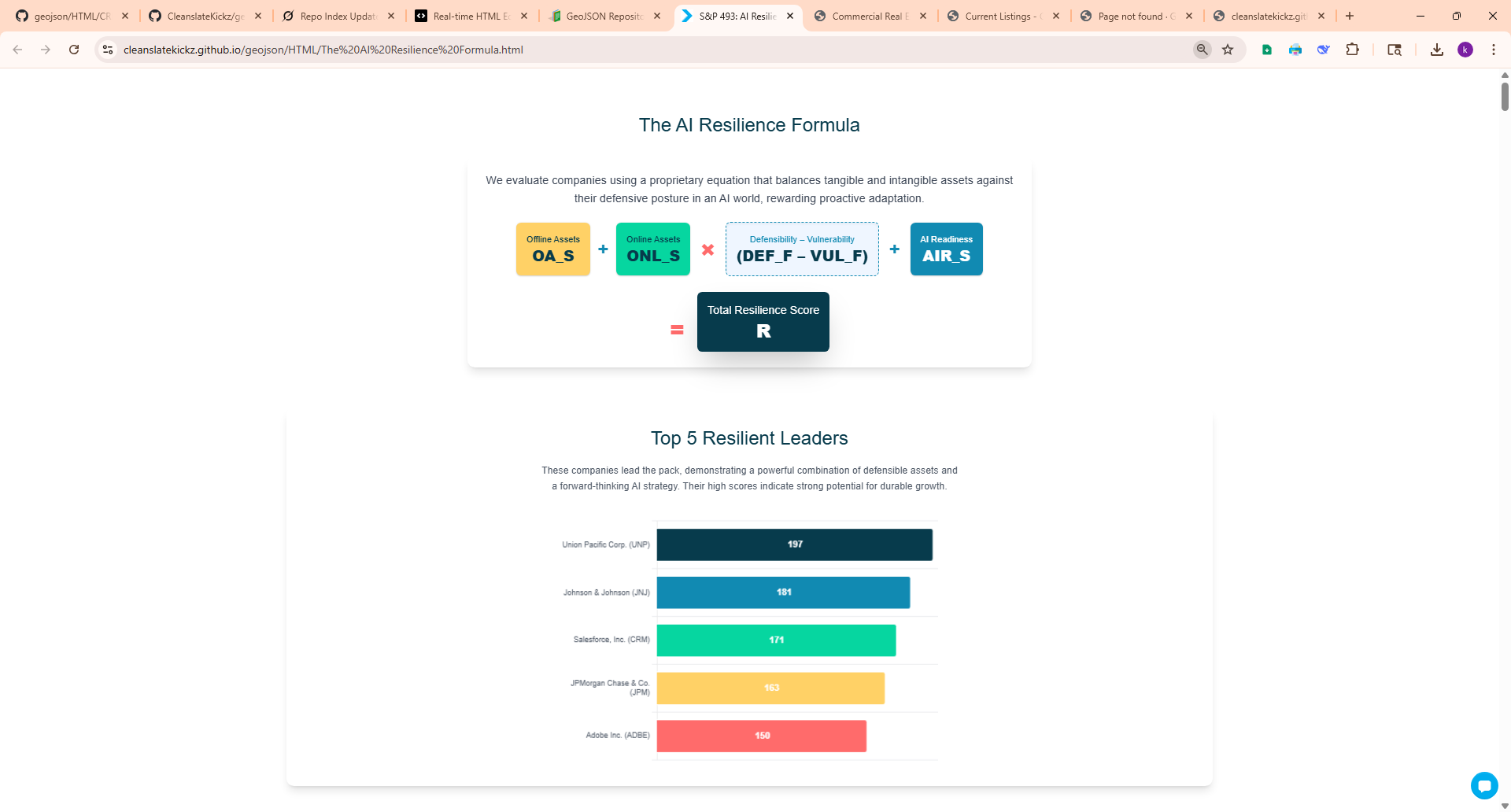Bookmark this page with the star
1511x812 pixels.
pos(1228,50)
